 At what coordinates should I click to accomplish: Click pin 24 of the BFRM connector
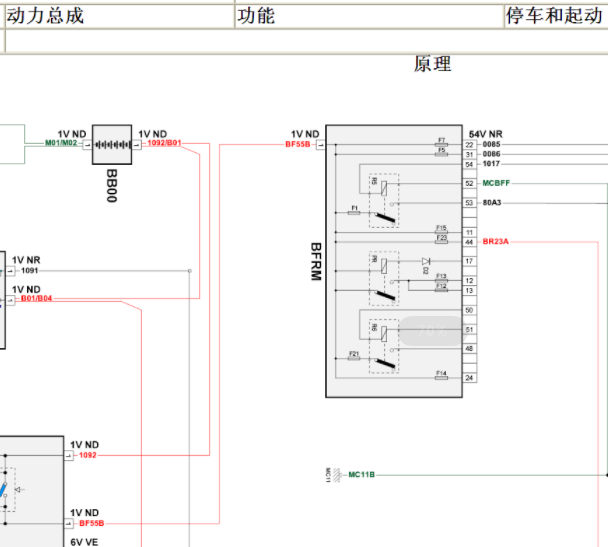click(470, 378)
